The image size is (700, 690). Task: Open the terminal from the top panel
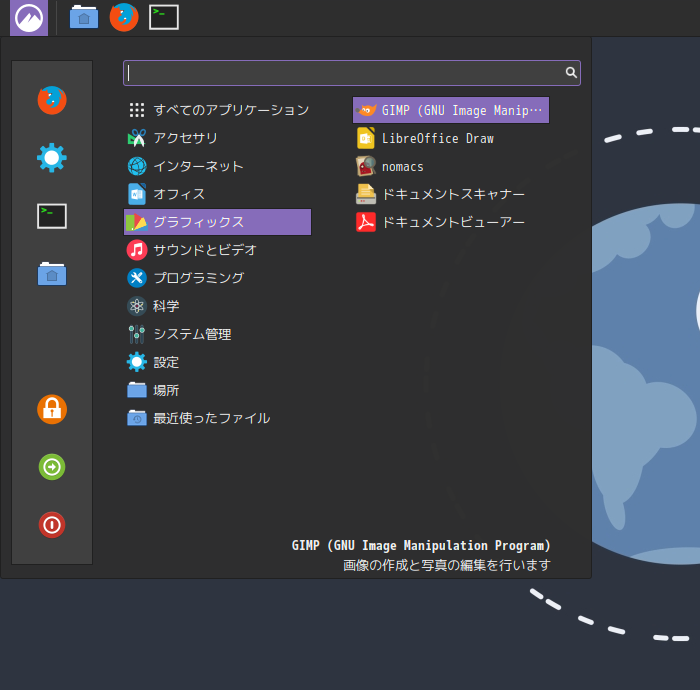164,17
